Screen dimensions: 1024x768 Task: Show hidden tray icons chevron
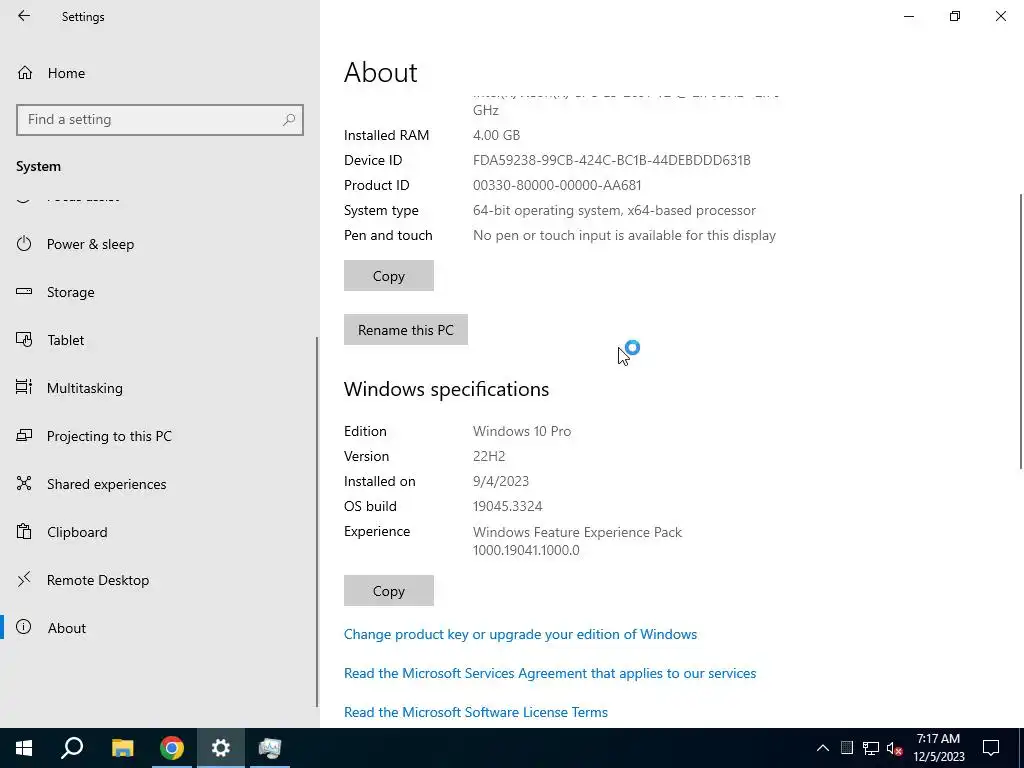[823, 748]
